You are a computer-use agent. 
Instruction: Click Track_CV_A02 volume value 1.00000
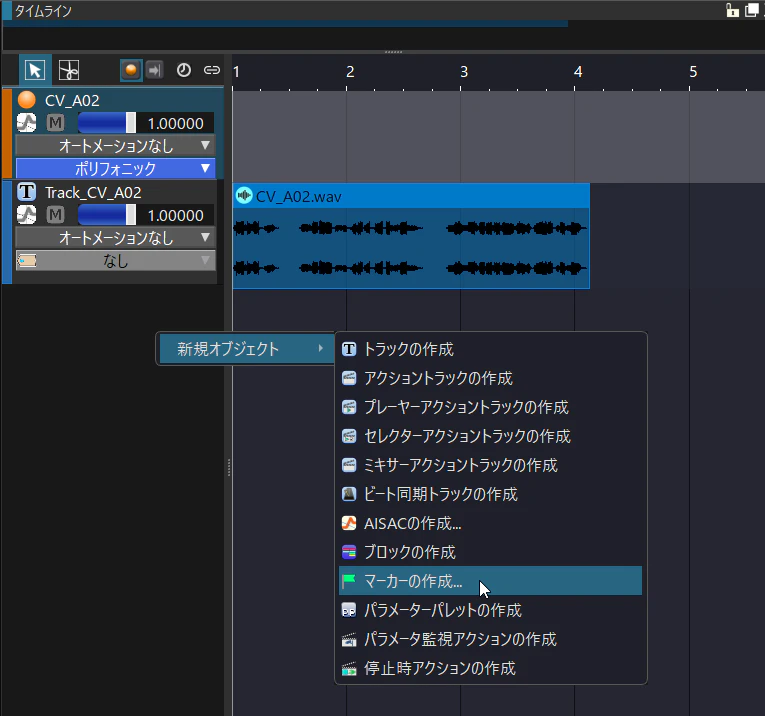tap(176, 215)
